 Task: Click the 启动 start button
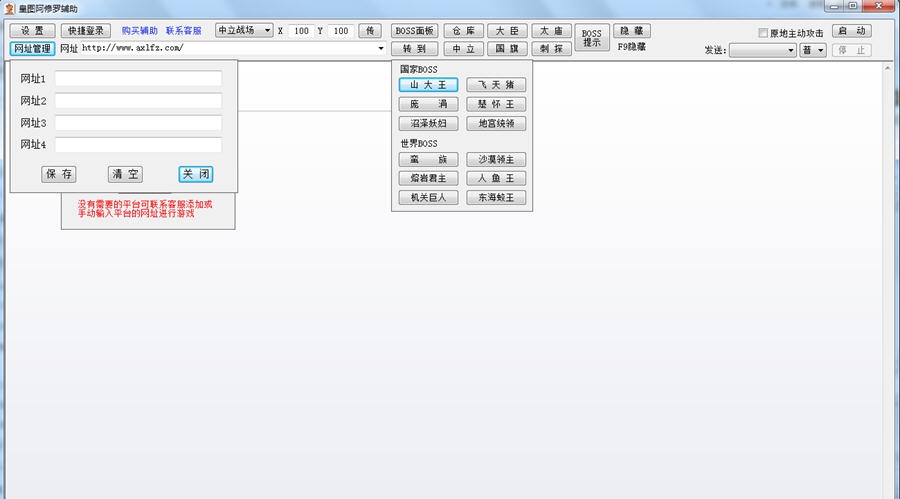pyautogui.click(x=852, y=31)
